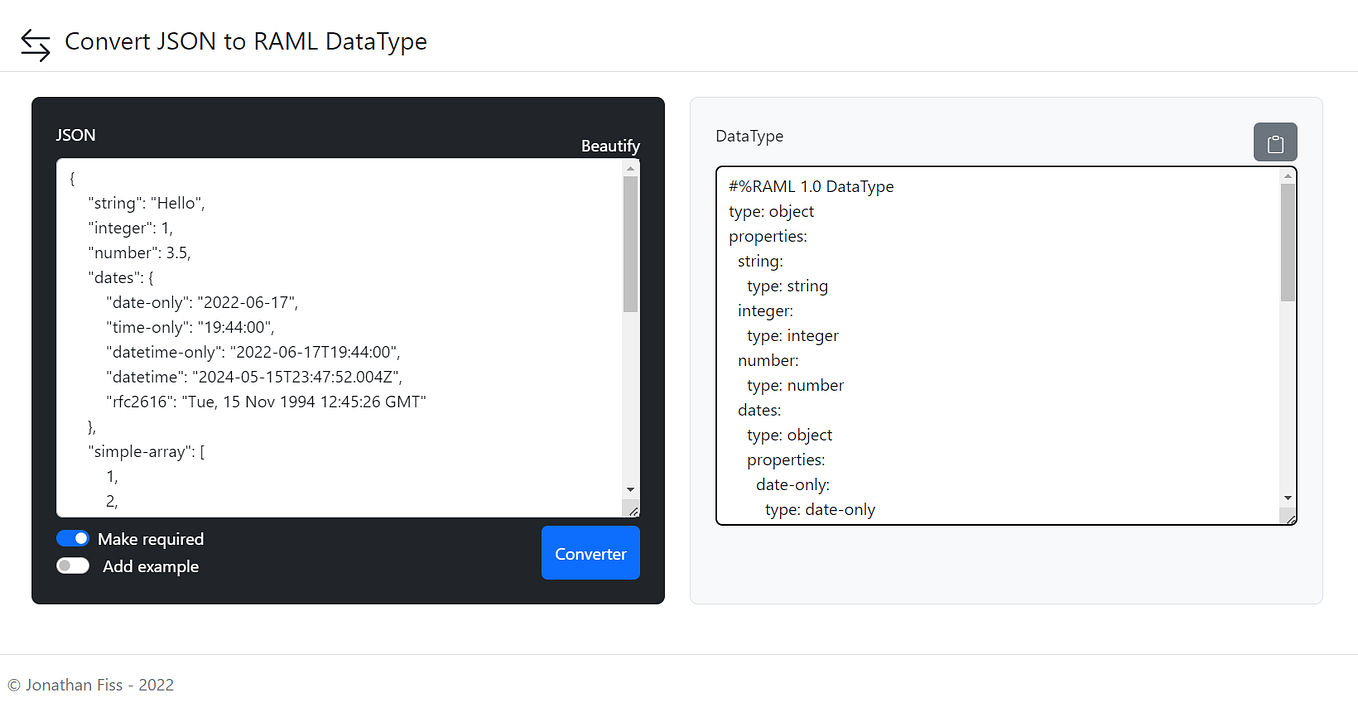The width and height of the screenshot is (1358, 712).
Task: Click the JSON panel header label
Action: click(75, 134)
